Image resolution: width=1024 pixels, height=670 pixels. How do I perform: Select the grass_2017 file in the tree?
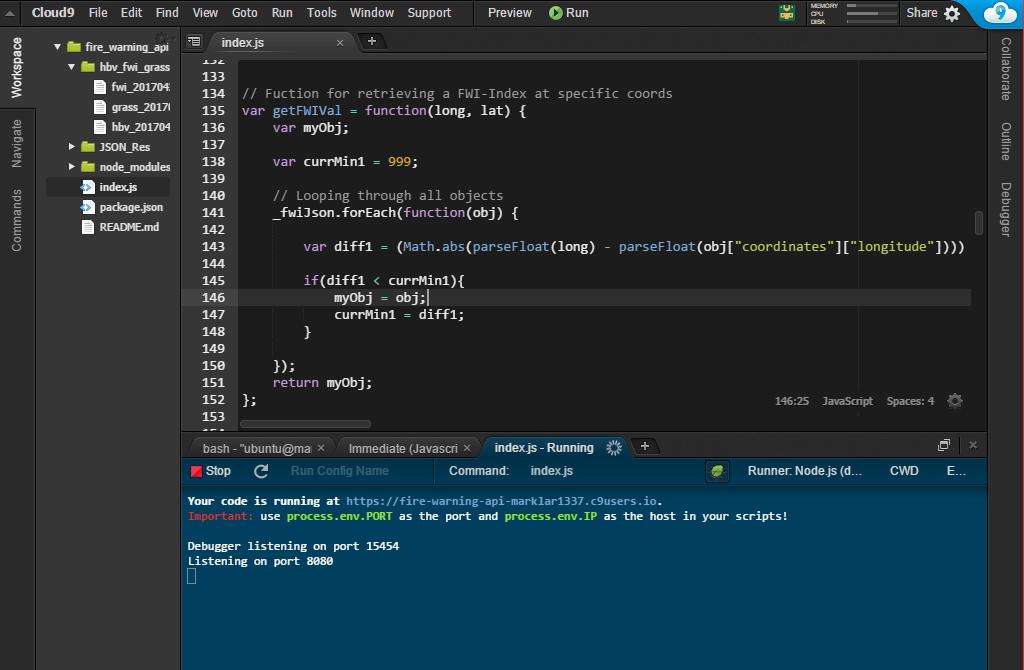(131, 107)
